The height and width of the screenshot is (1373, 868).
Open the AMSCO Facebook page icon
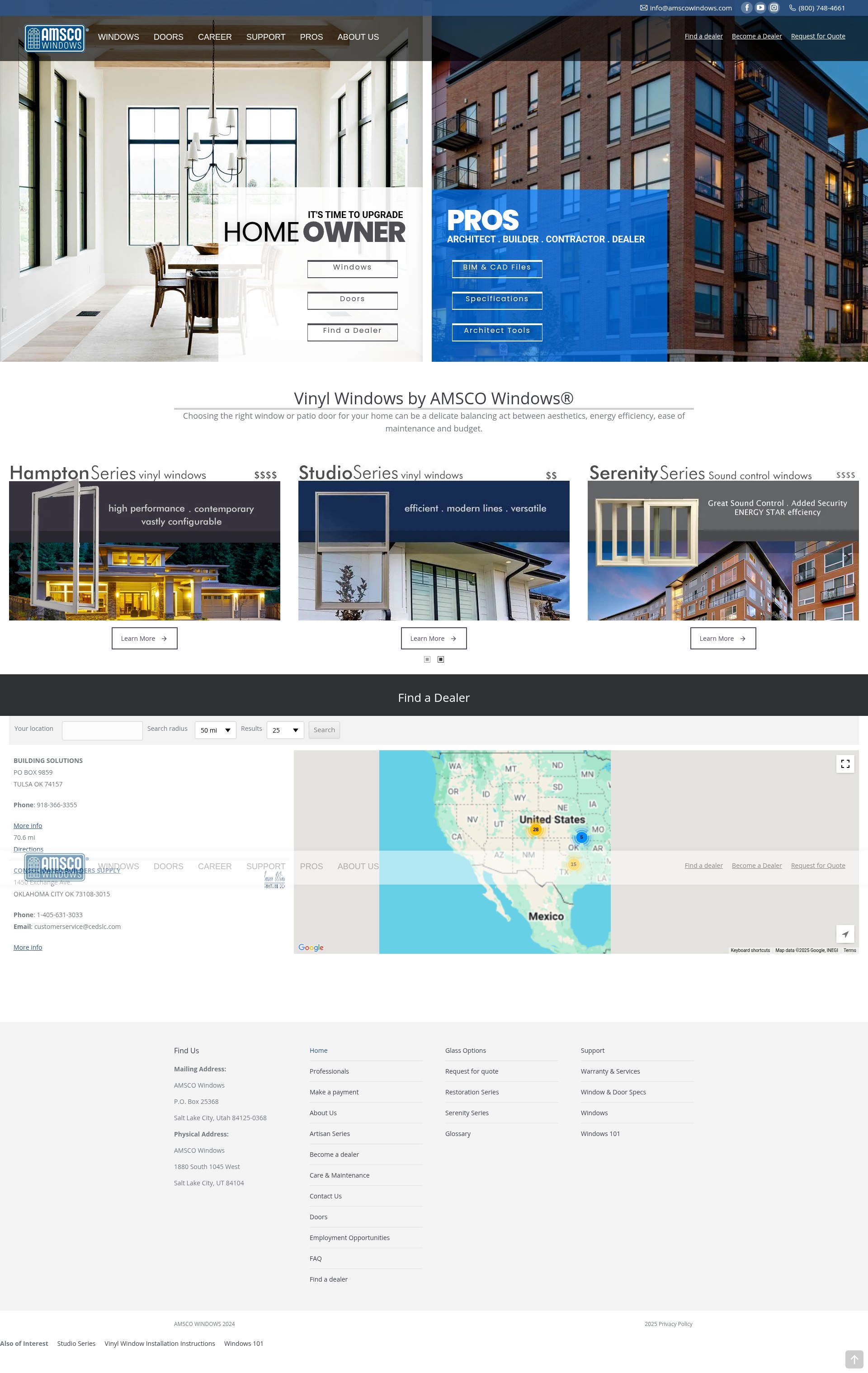[x=746, y=8]
